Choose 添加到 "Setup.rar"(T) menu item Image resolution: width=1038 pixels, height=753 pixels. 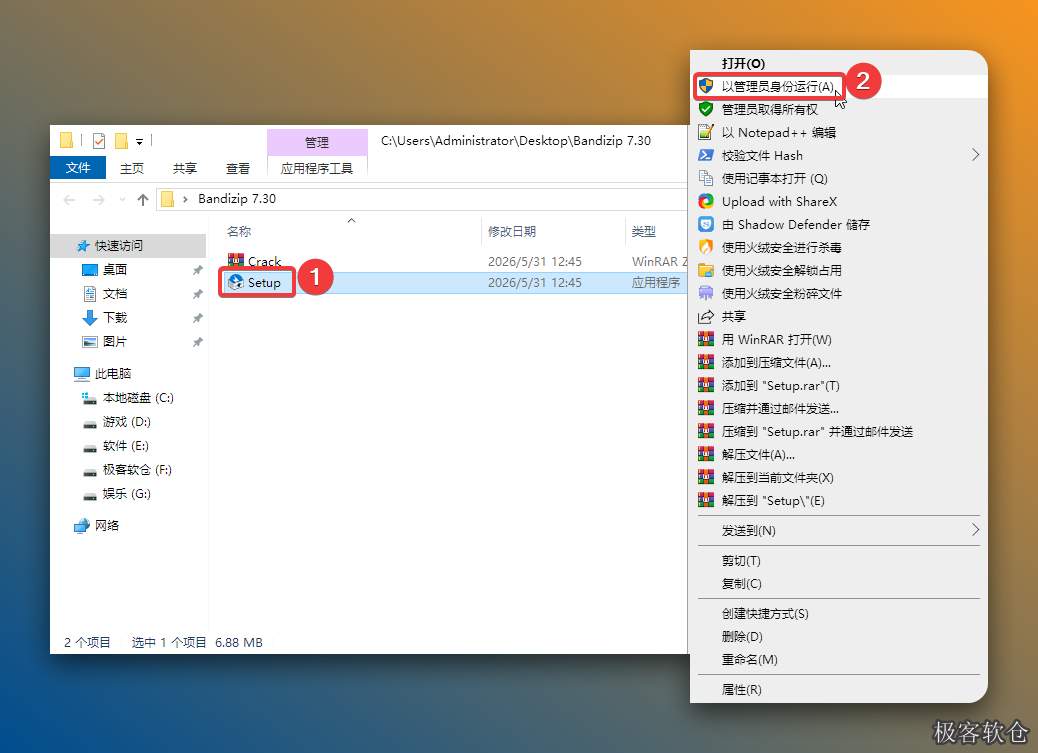[839, 385]
